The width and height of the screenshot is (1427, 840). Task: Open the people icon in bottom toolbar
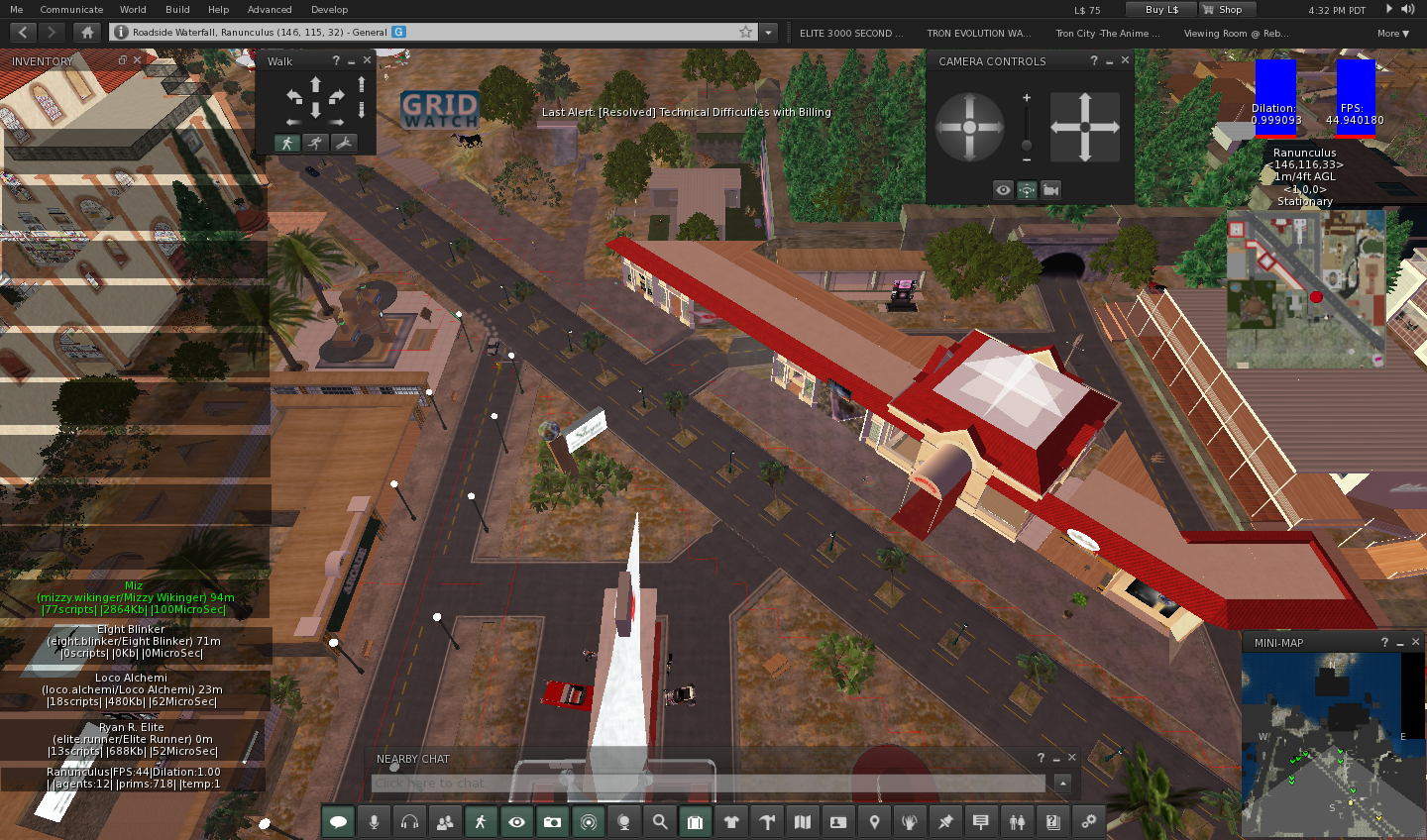[445, 821]
